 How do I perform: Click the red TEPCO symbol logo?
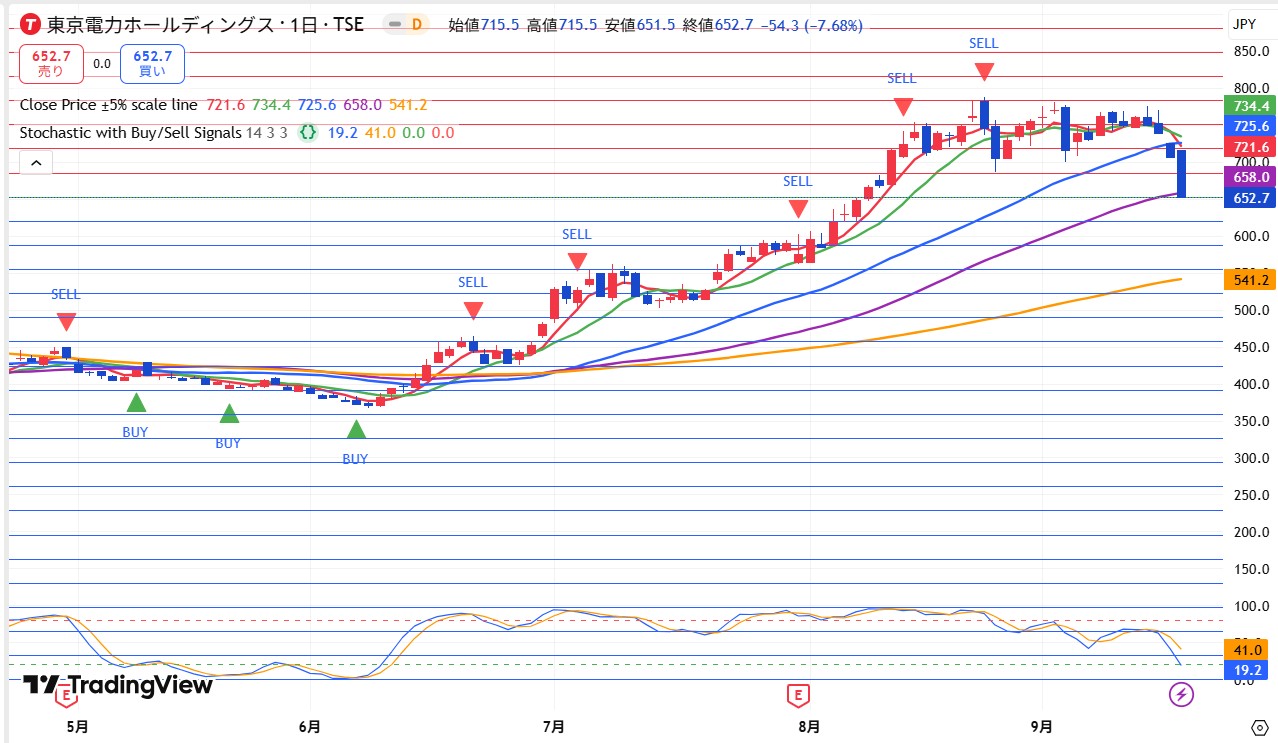point(31,25)
